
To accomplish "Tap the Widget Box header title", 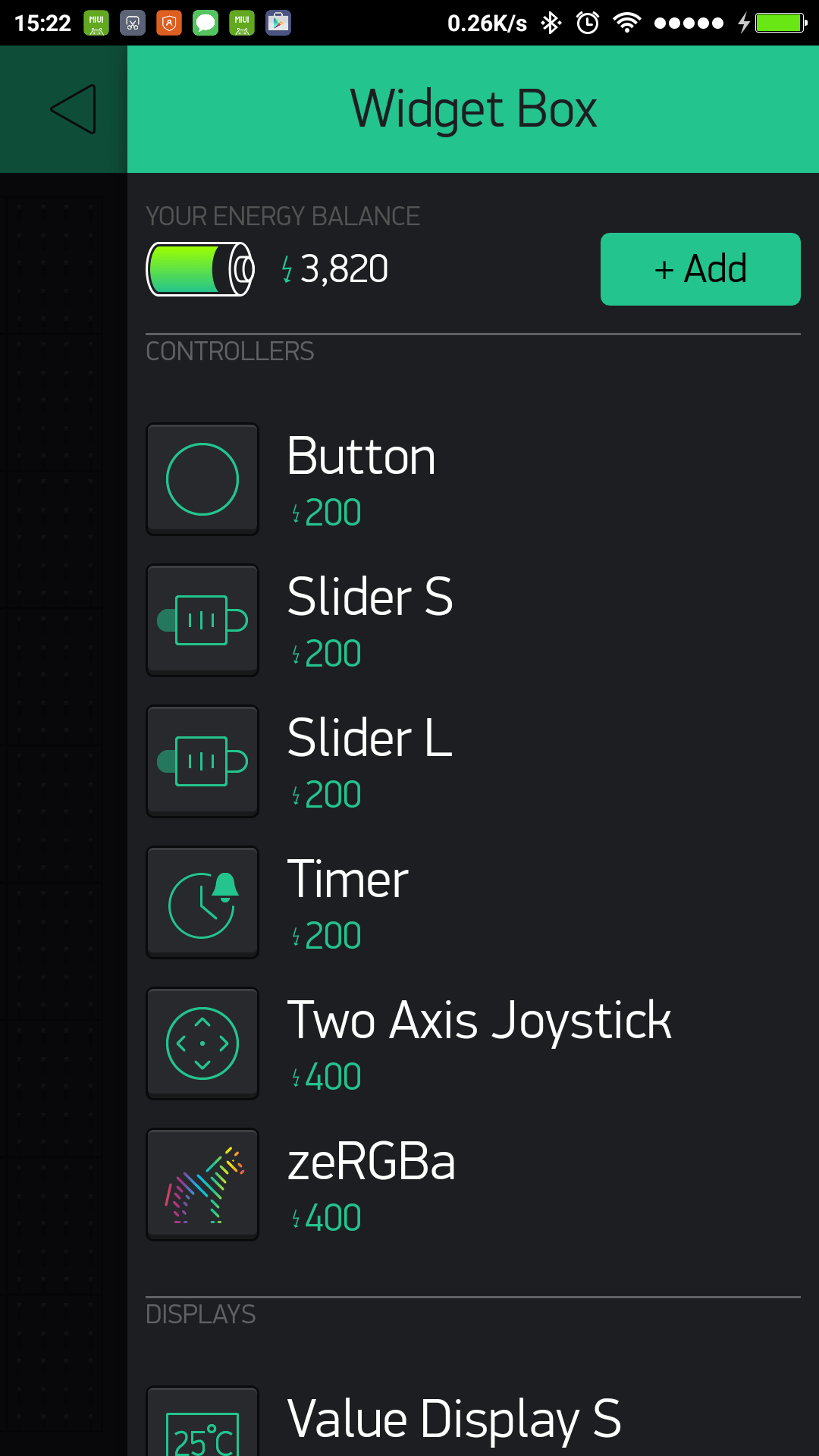I will tap(473, 109).
